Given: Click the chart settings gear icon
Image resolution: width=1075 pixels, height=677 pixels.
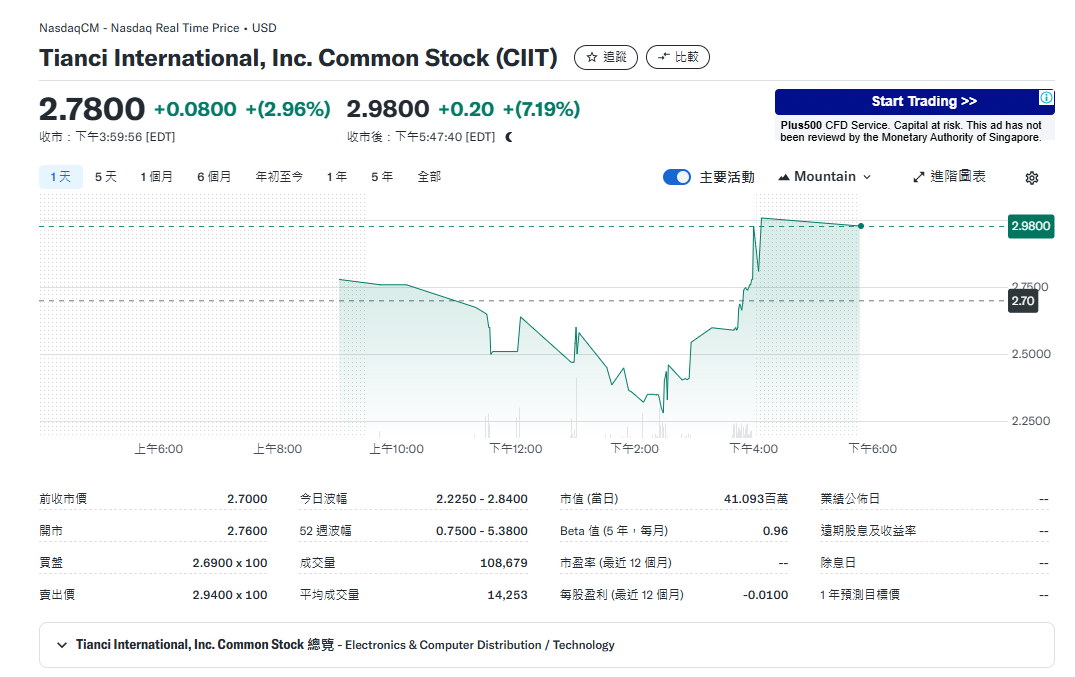Looking at the screenshot, I should pos(1031,178).
